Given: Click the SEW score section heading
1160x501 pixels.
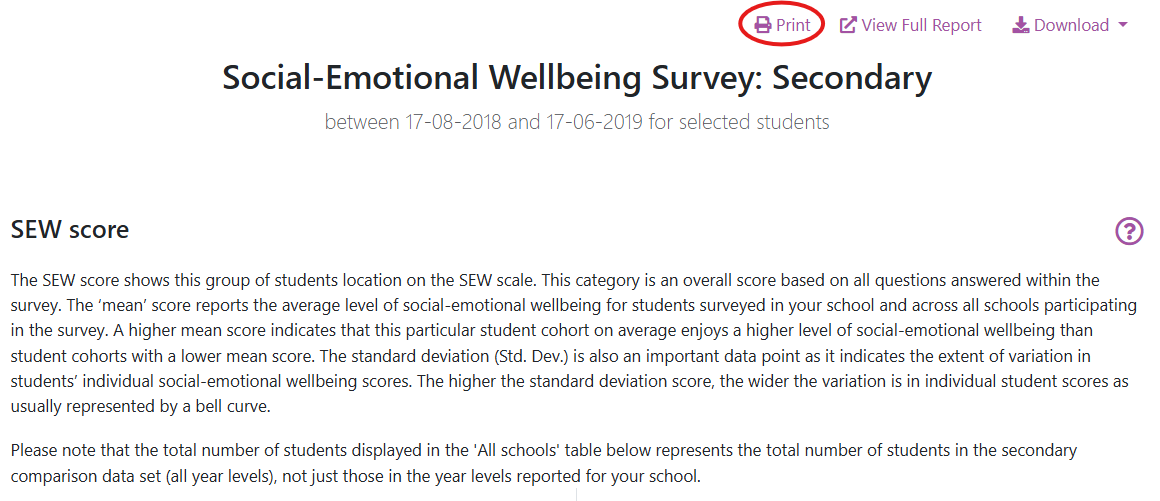Looking at the screenshot, I should point(70,230).
